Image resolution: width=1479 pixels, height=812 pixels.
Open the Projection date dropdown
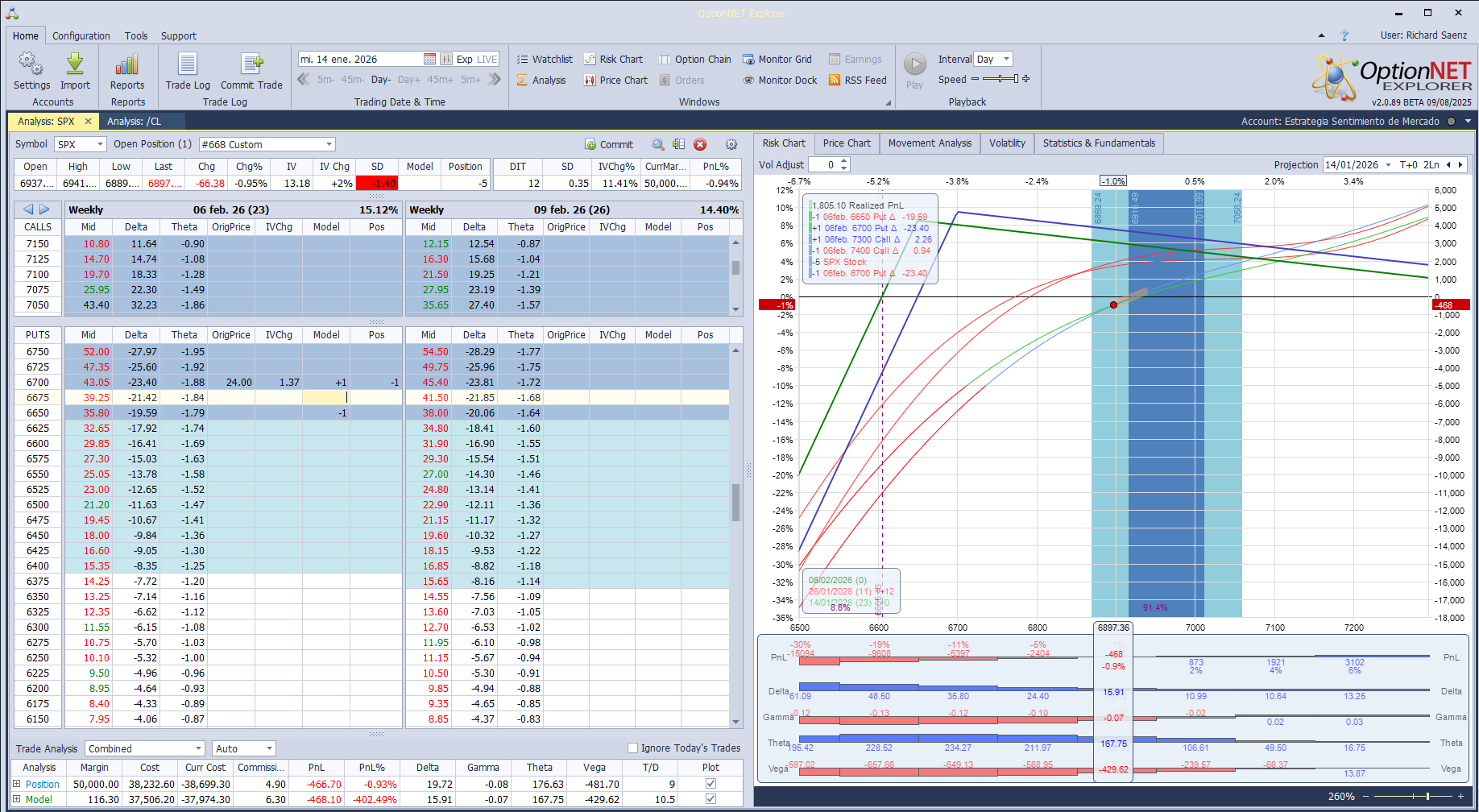pyautogui.click(x=1388, y=164)
